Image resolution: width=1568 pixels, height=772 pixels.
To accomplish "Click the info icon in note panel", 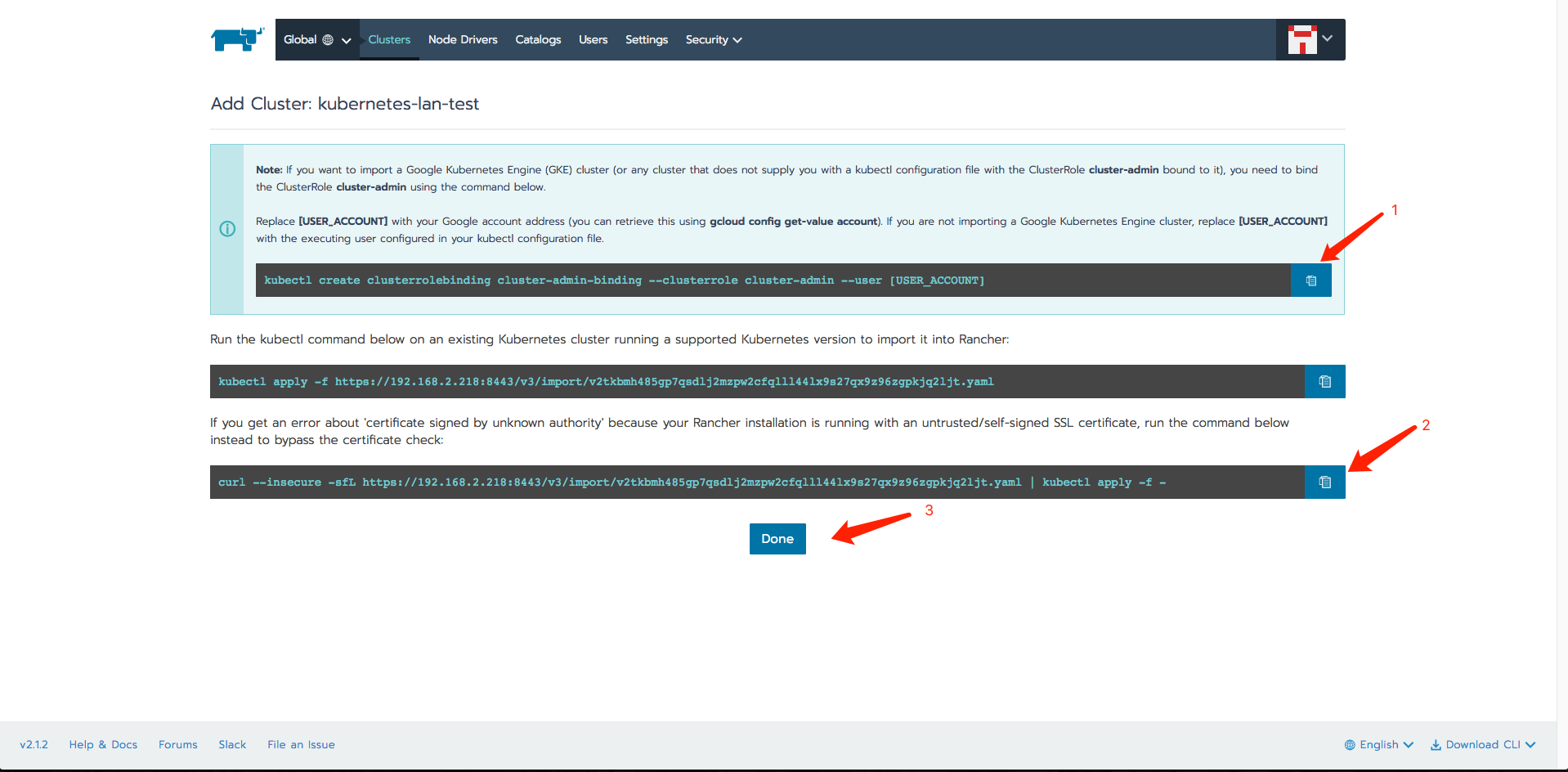I will [x=227, y=229].
